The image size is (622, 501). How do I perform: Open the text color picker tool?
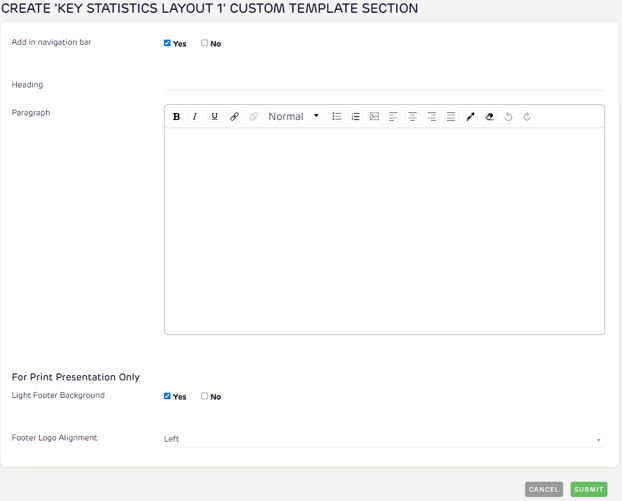pyautogui.click(x=470, y=117)
